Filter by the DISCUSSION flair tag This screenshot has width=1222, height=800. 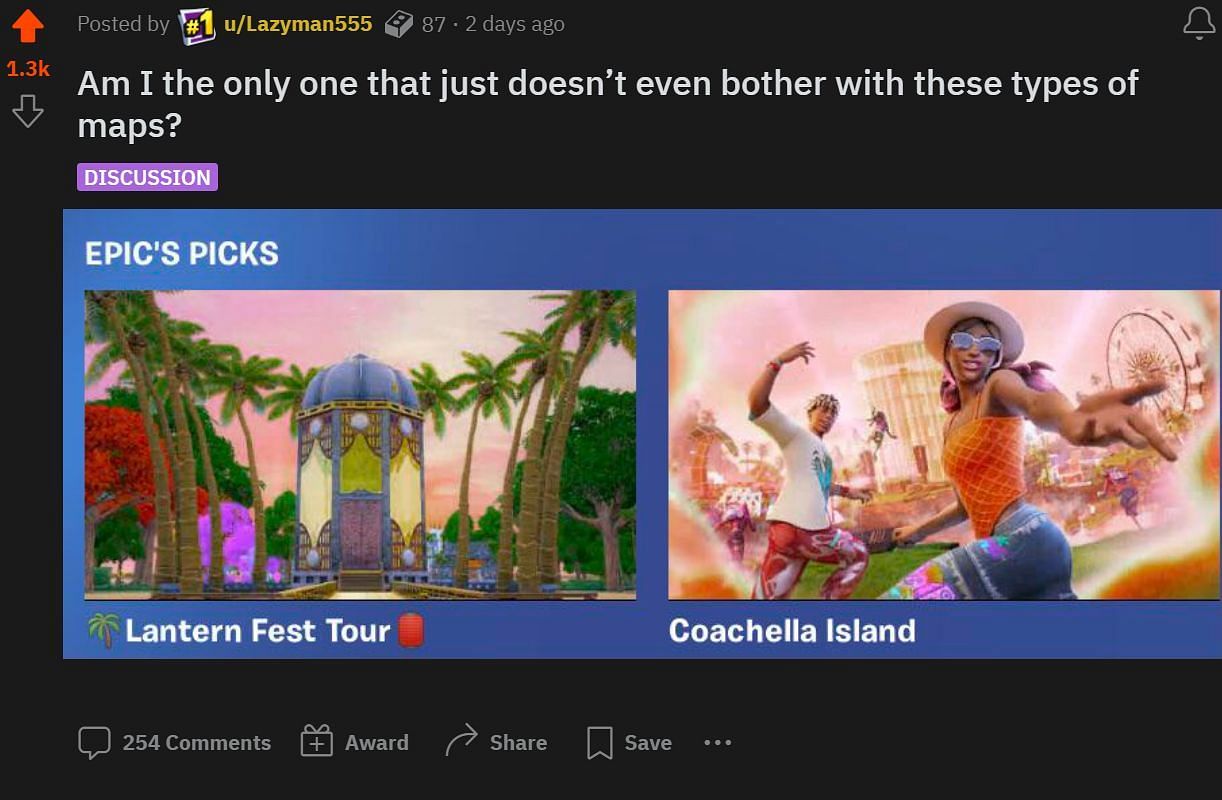(x=147, y=177)
